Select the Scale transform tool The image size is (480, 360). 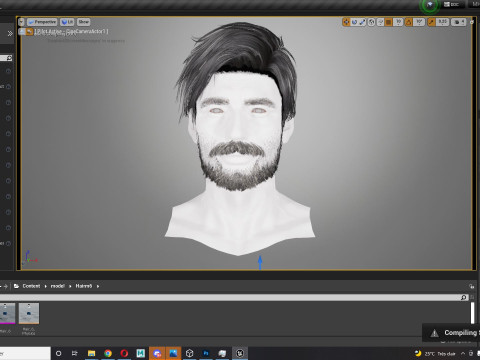(x=362, y=22)
